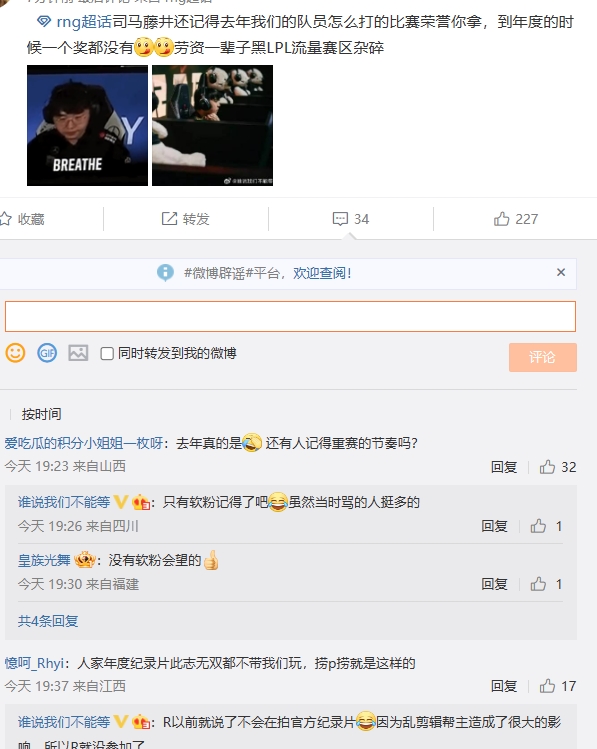Like the post with 227 likes

click(501, 219)
